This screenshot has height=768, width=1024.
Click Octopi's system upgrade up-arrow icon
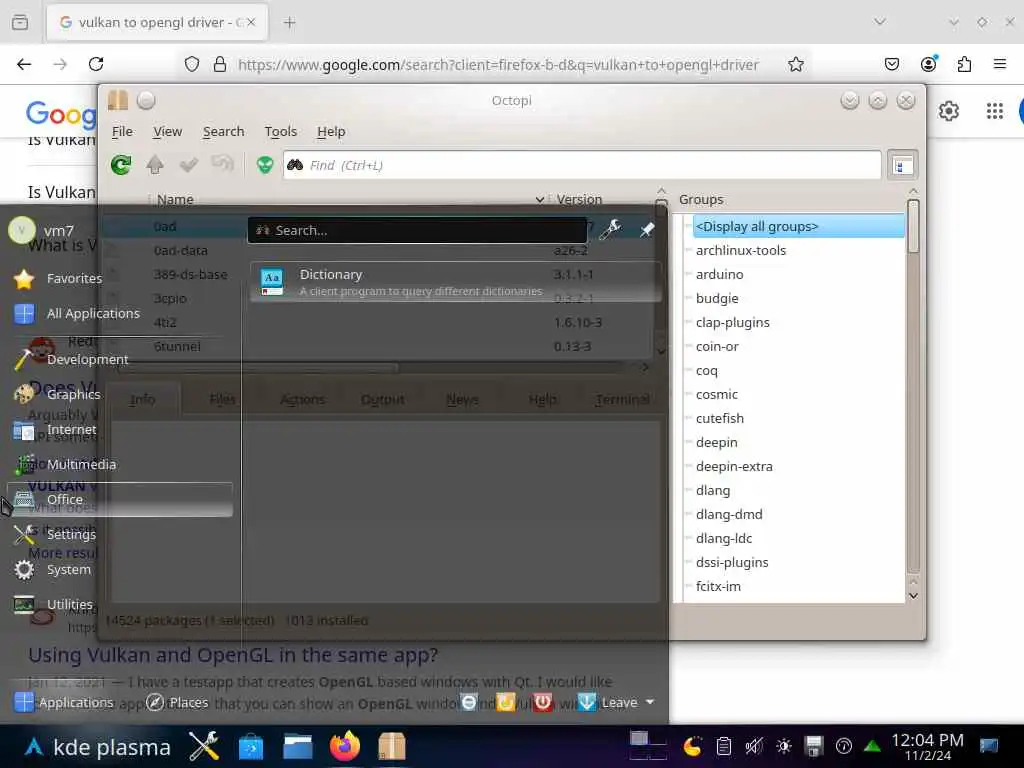click(x=155, y=165)
